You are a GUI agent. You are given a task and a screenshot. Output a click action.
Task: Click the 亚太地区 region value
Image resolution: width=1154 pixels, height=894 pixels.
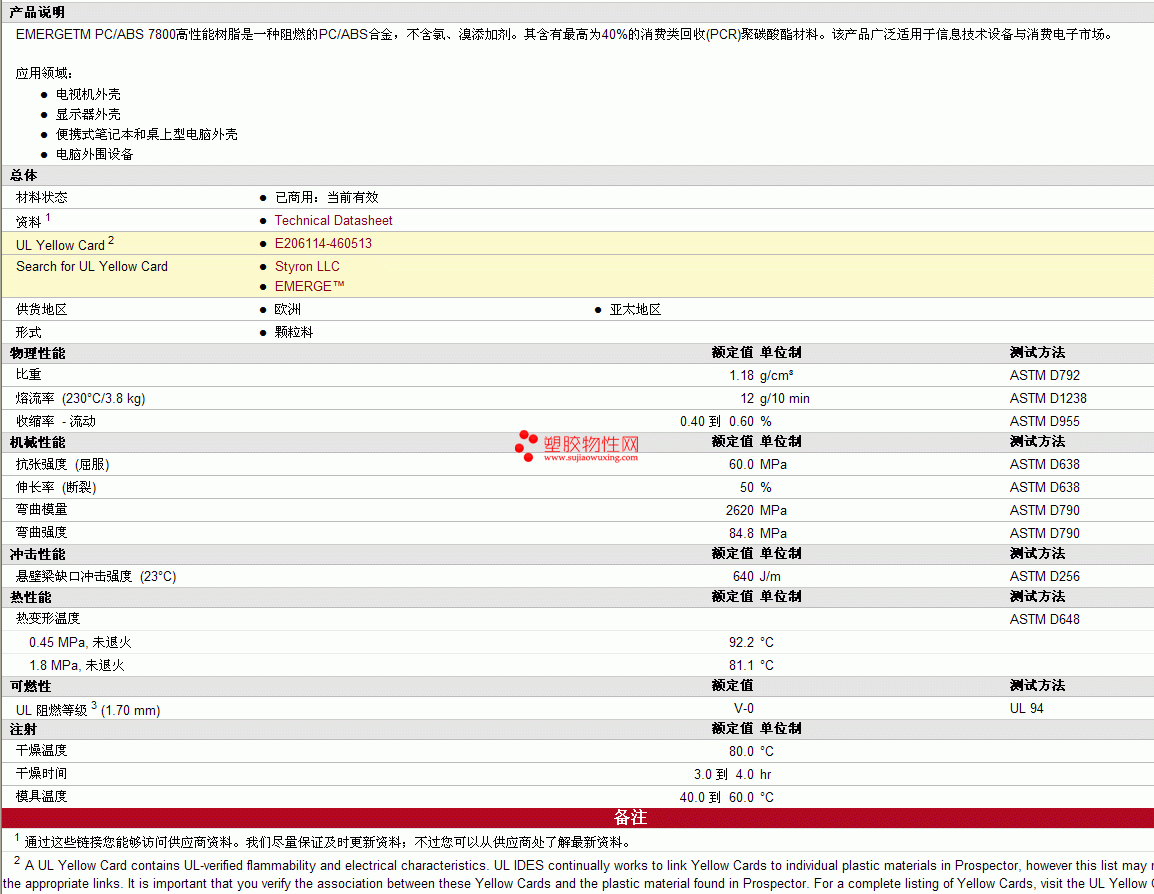tap(635, 309)
